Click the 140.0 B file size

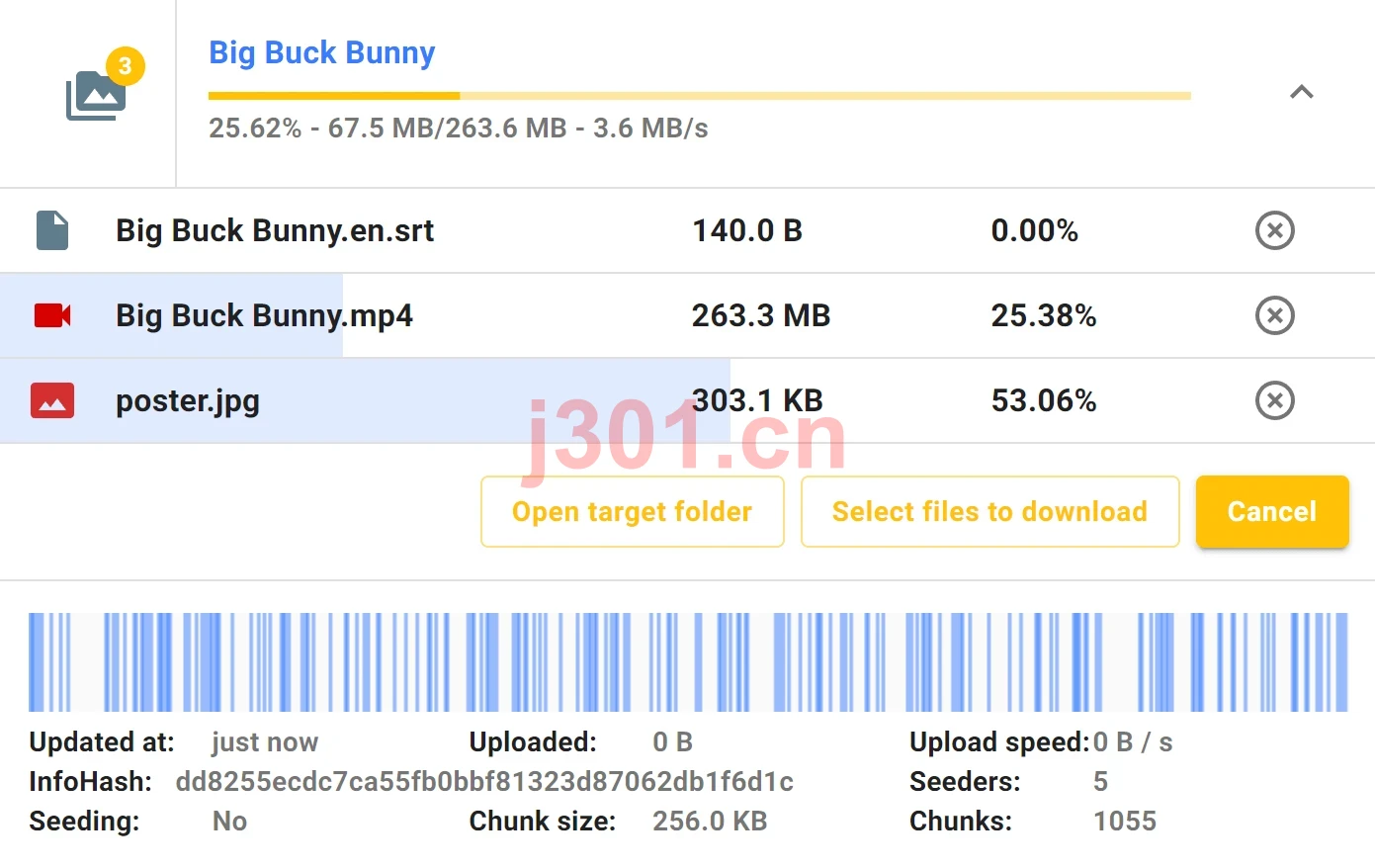click(x=747, y=230)
